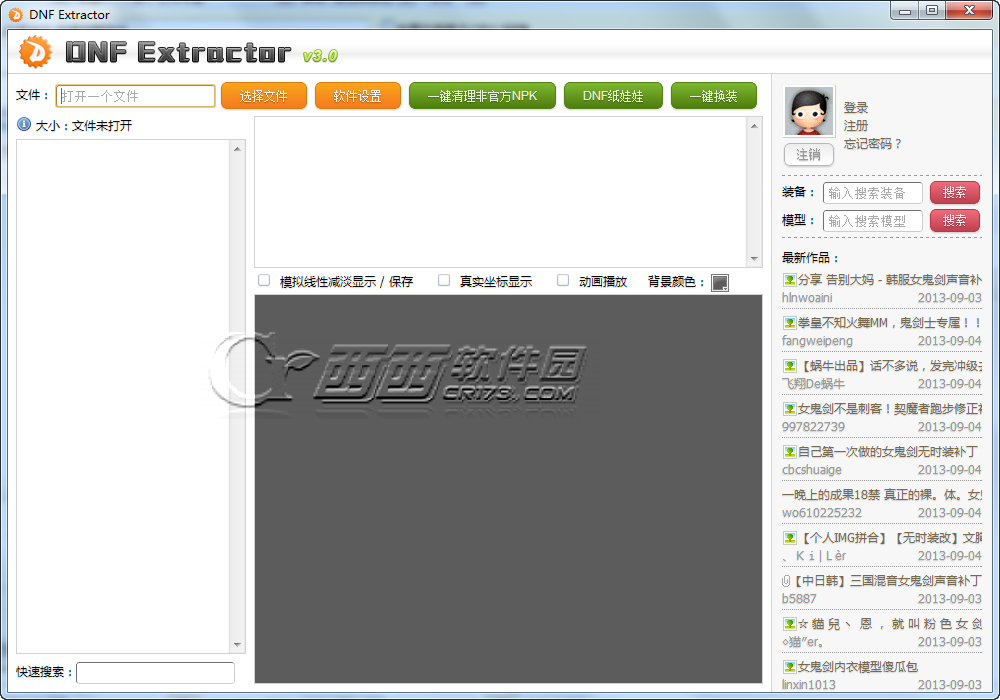Click author name fangweipeng
Image resolution: width=1000 pixels, height=700 pixels.
pyautogui.click(x=817, y=341)
